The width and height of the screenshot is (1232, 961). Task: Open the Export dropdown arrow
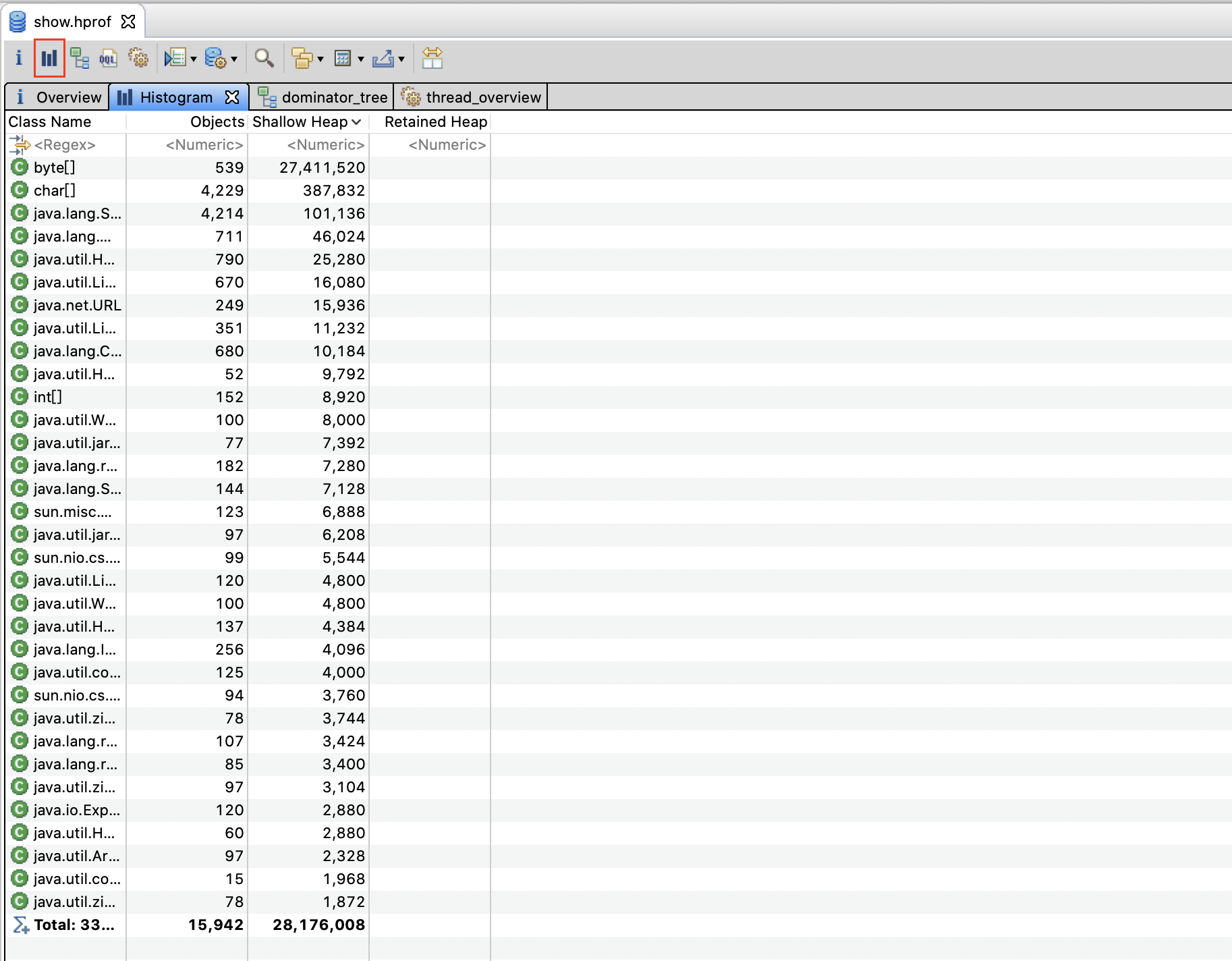tap(401, 59)
